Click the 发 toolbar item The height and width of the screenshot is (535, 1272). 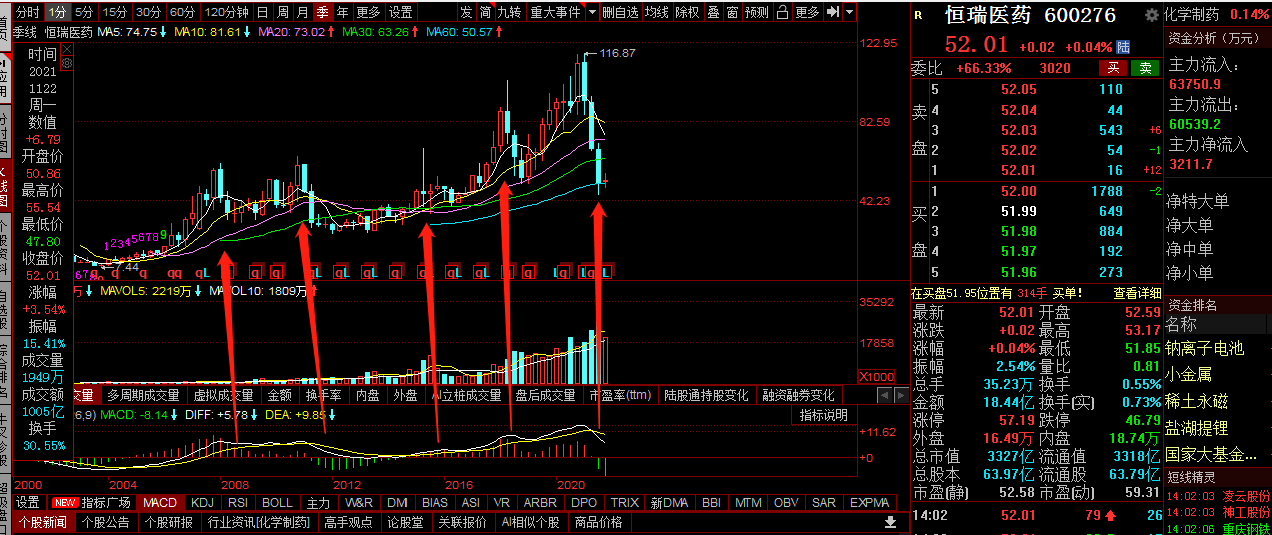click(466, 12)
